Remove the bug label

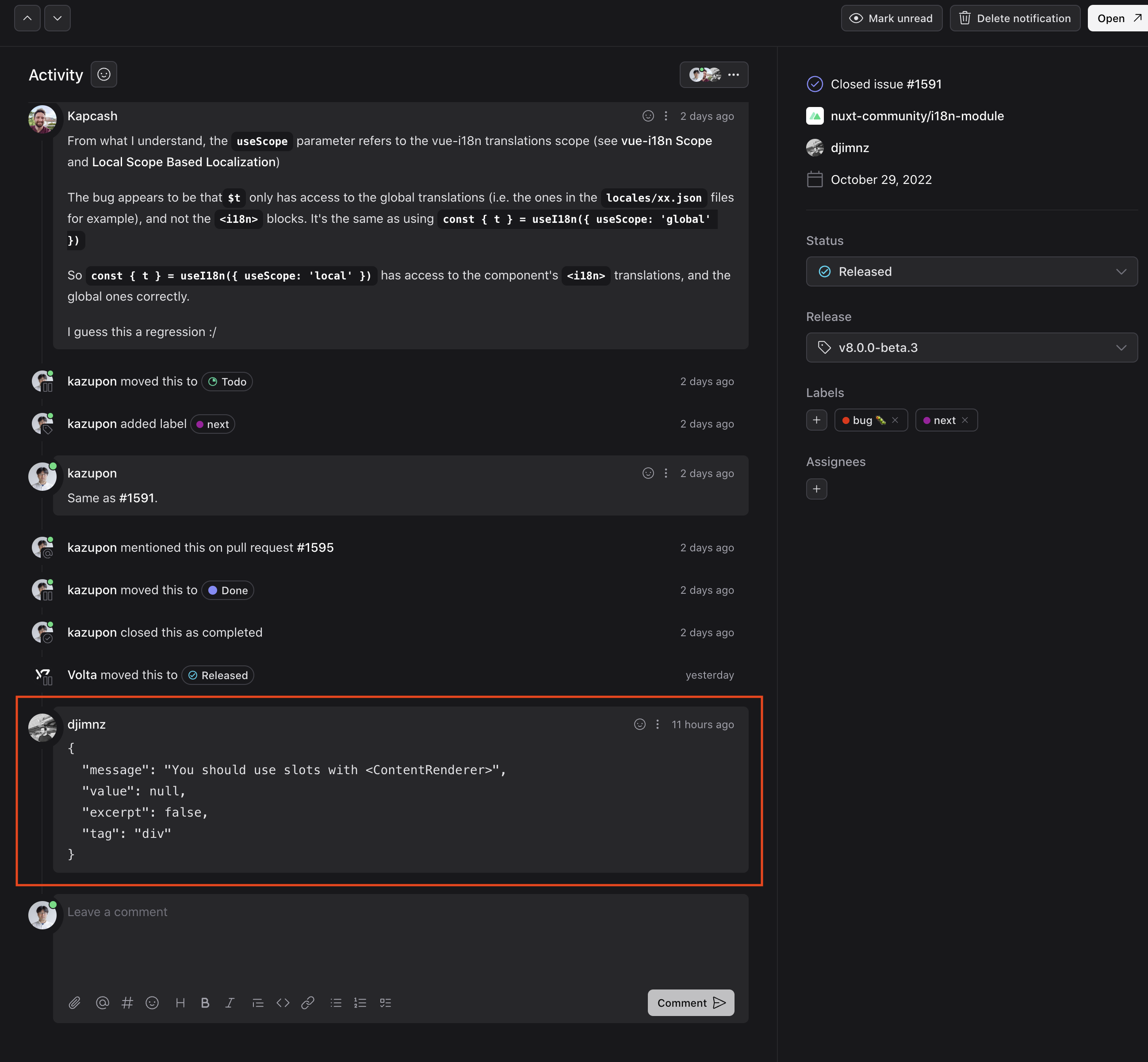point(895,420)
